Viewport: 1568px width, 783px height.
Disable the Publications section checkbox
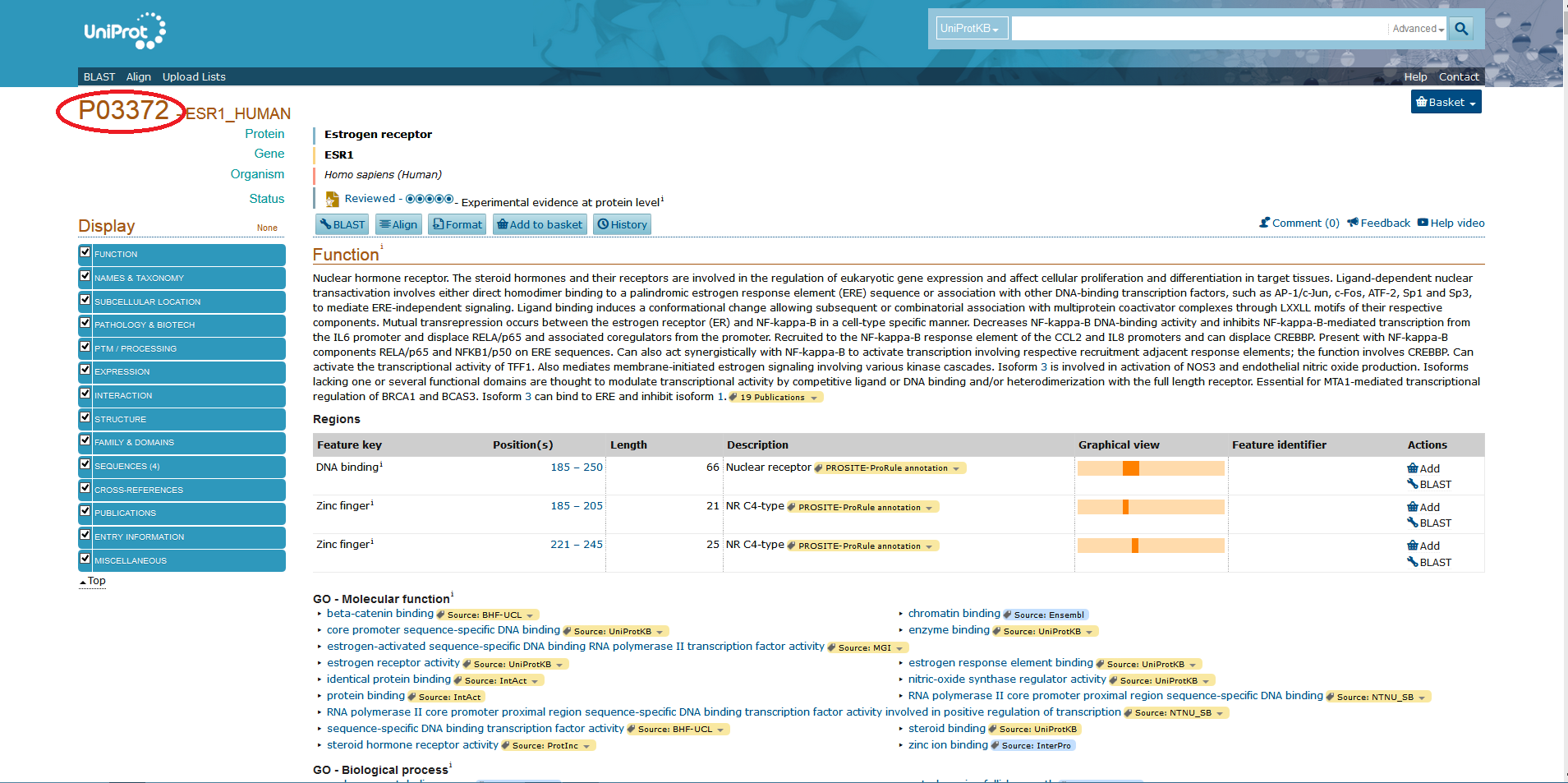85,511
